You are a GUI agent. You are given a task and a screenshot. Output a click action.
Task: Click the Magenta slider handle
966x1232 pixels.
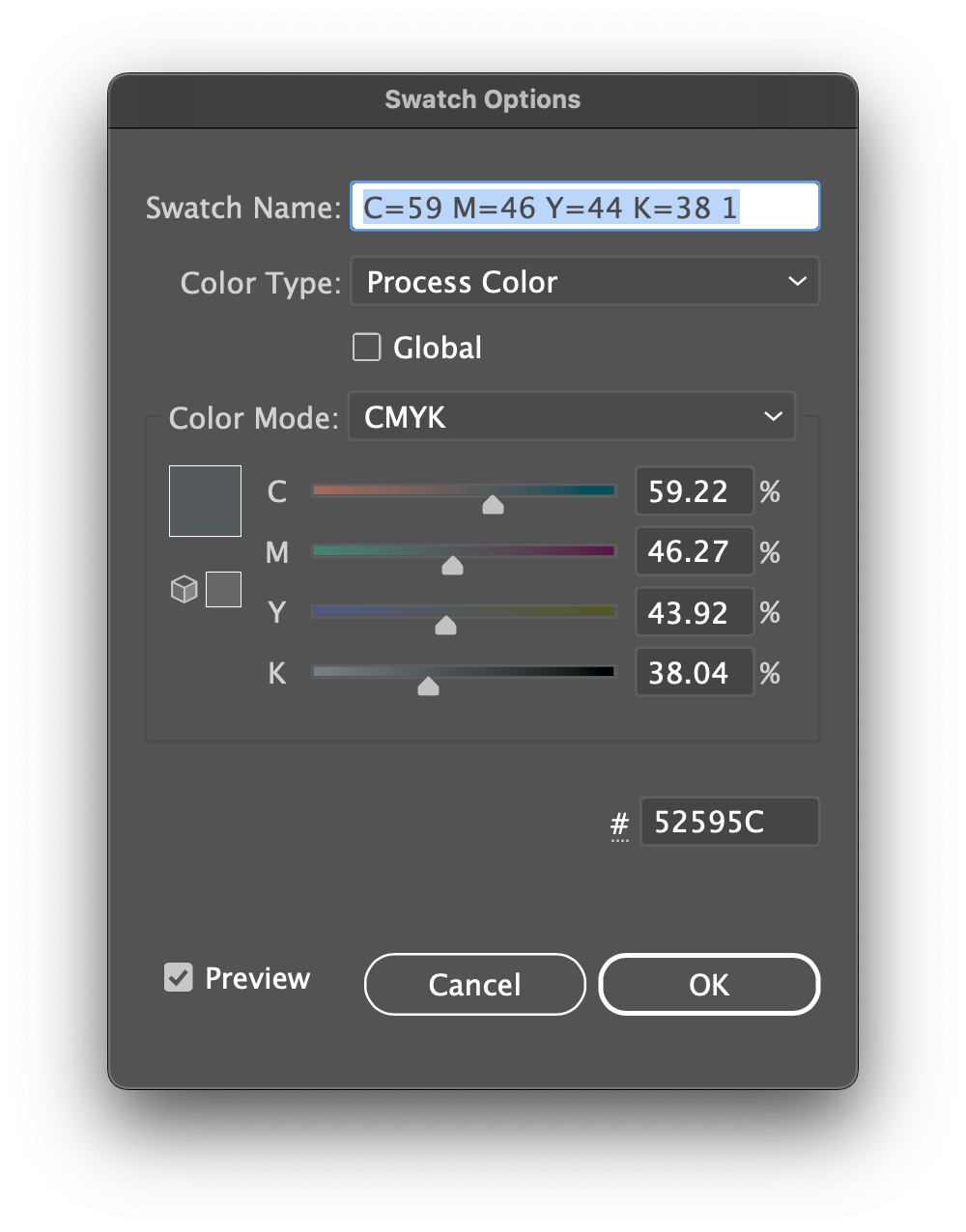click(x=452, y=566)
